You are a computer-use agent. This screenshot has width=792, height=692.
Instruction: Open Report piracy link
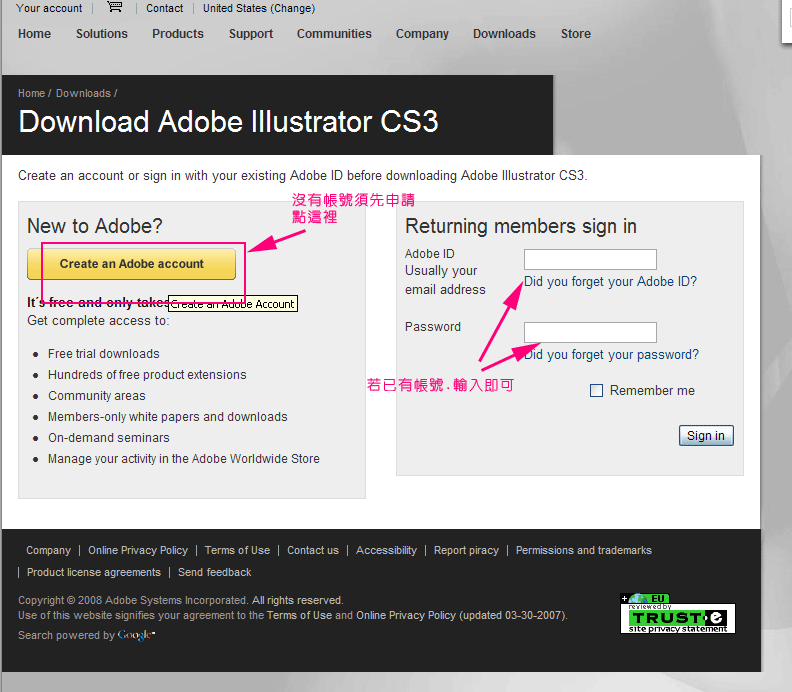(x=466, y=550)
